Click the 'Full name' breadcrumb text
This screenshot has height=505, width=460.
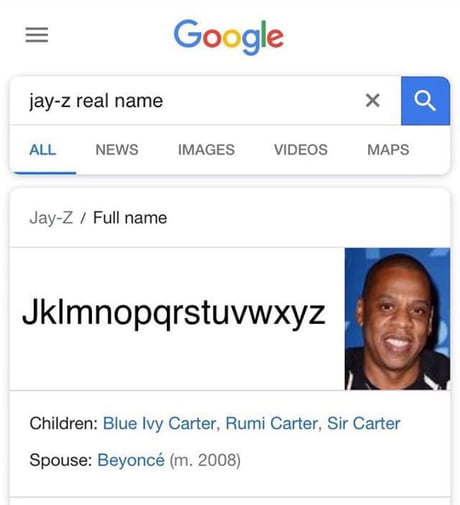130,218
